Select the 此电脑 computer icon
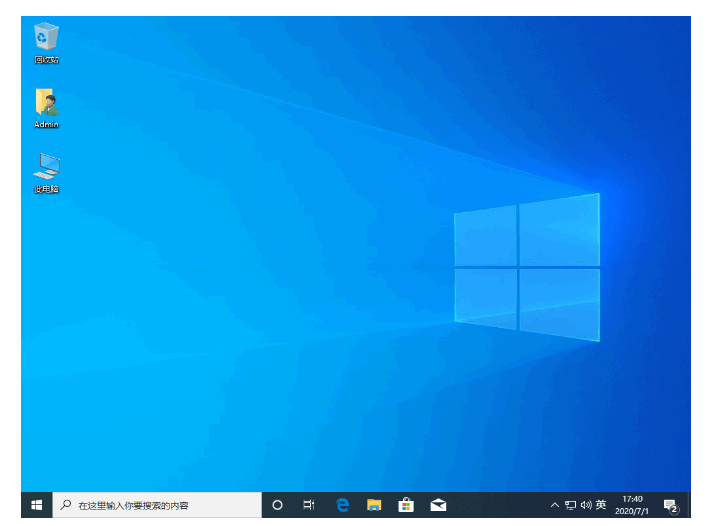The height and width of the screenshot is (526, 709). [x=46, y=173]
